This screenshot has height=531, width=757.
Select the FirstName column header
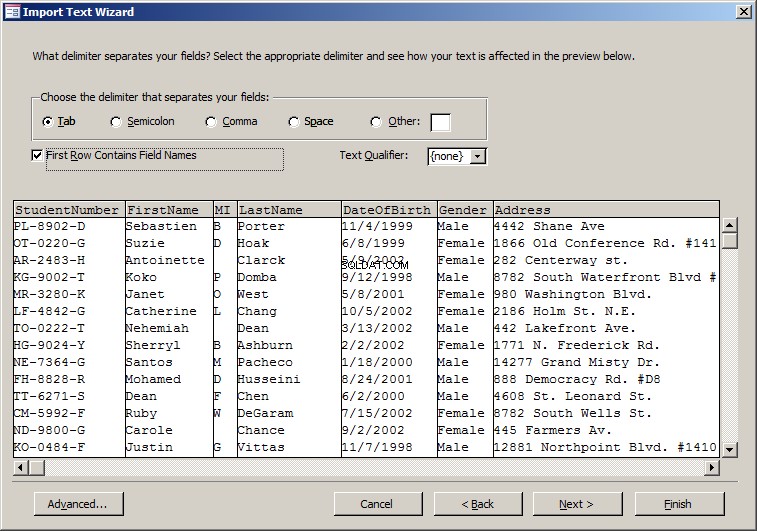[x=169, y=210]
